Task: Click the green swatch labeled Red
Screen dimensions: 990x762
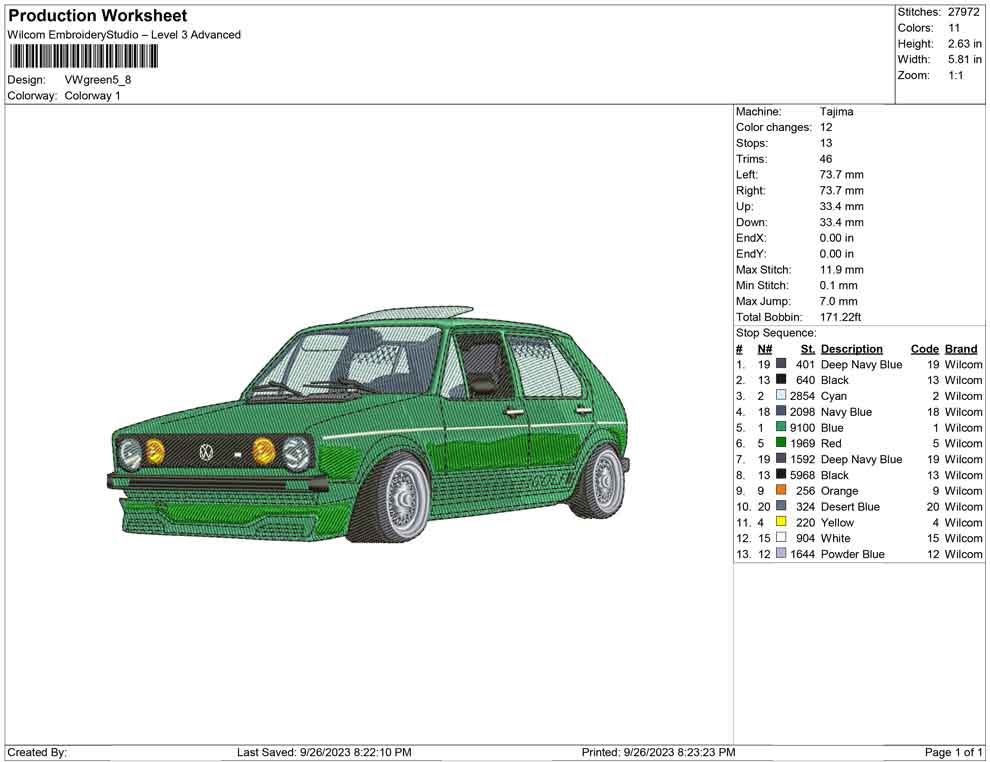Action: [x=781, y=443]
